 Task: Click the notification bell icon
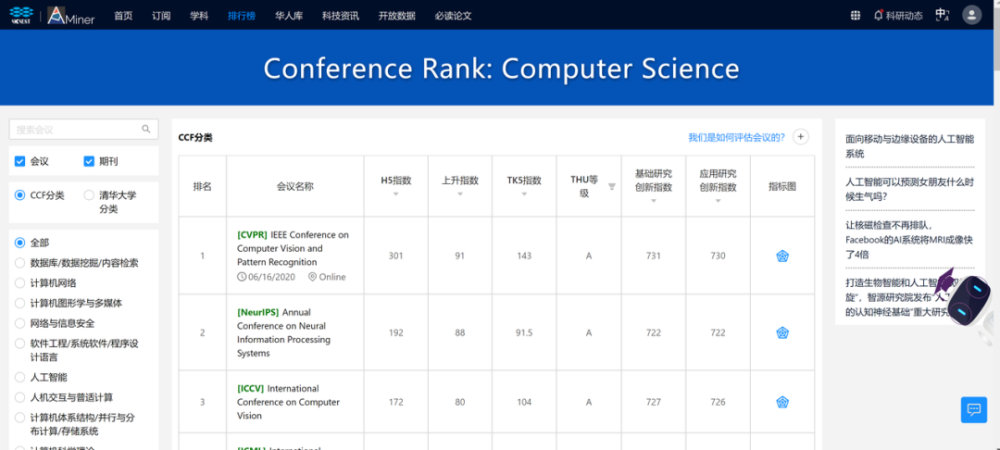point(878,15)
